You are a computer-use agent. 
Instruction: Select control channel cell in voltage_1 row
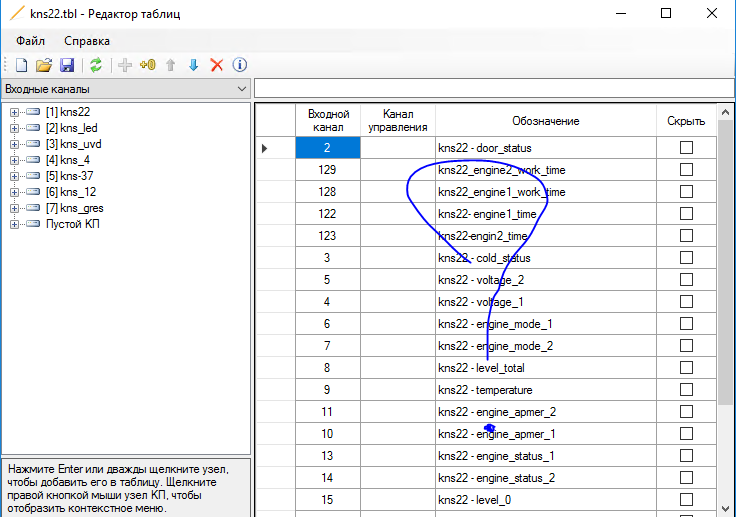[x=398, y=302]
